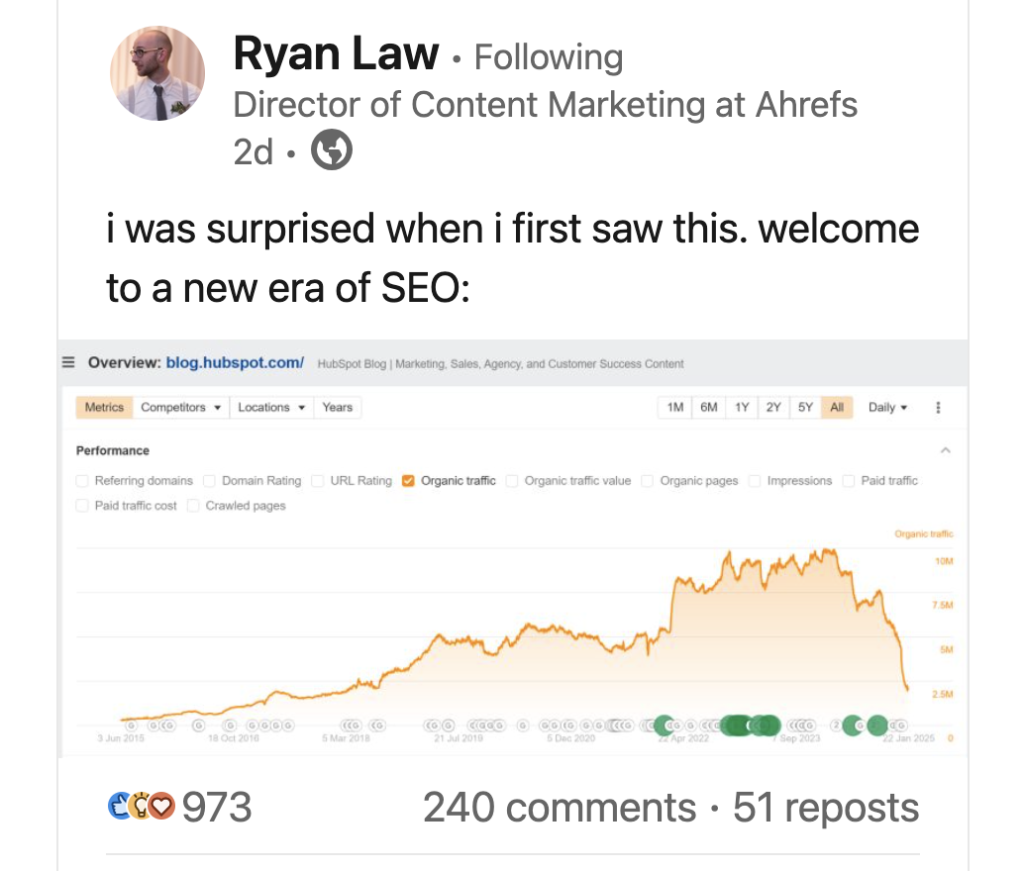
Task: Select the 1Y time range
Action: click(x=741, y=408)
